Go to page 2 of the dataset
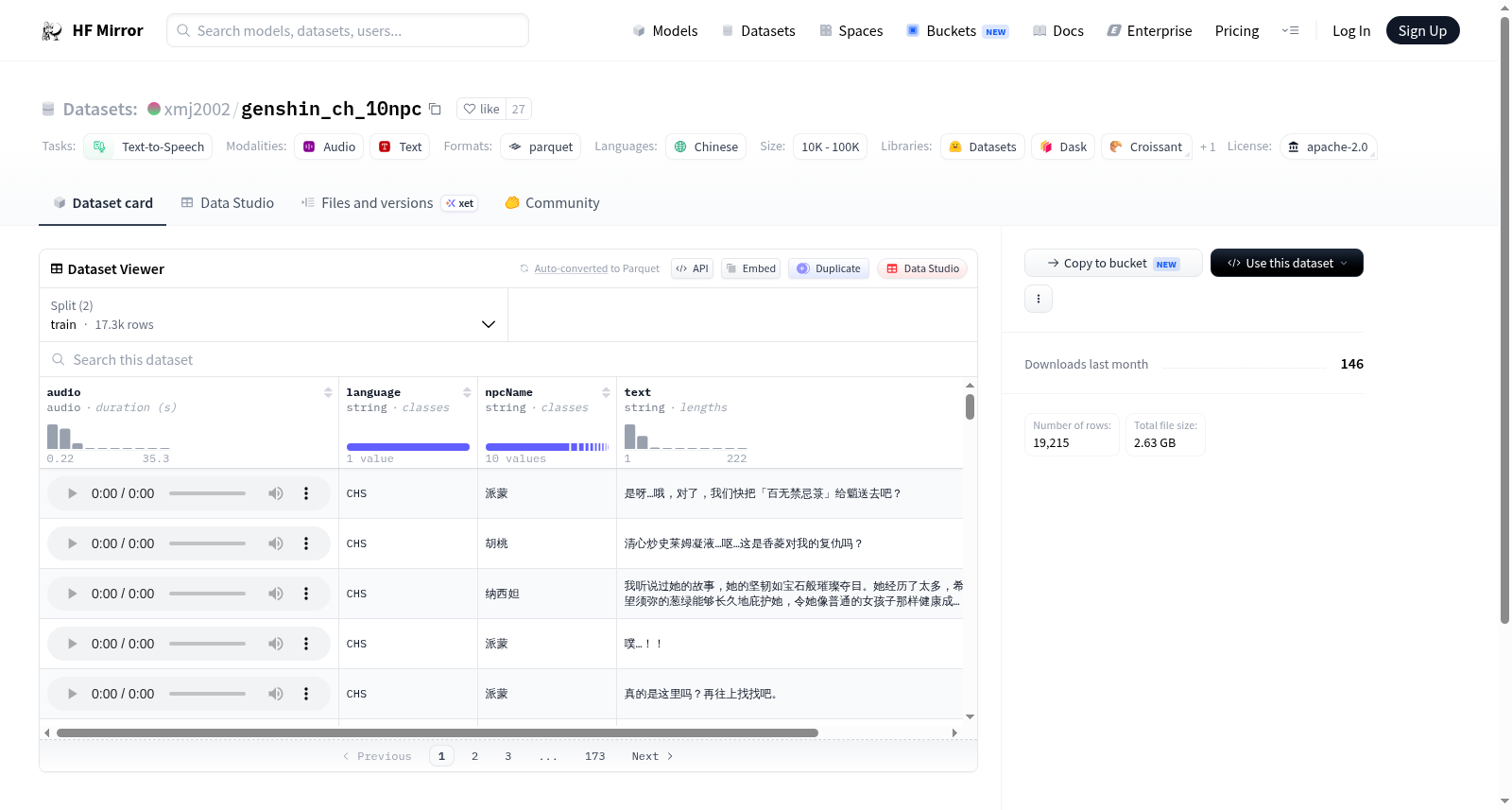This screenshot has height=810, width=1512. [x=474, y=756]
